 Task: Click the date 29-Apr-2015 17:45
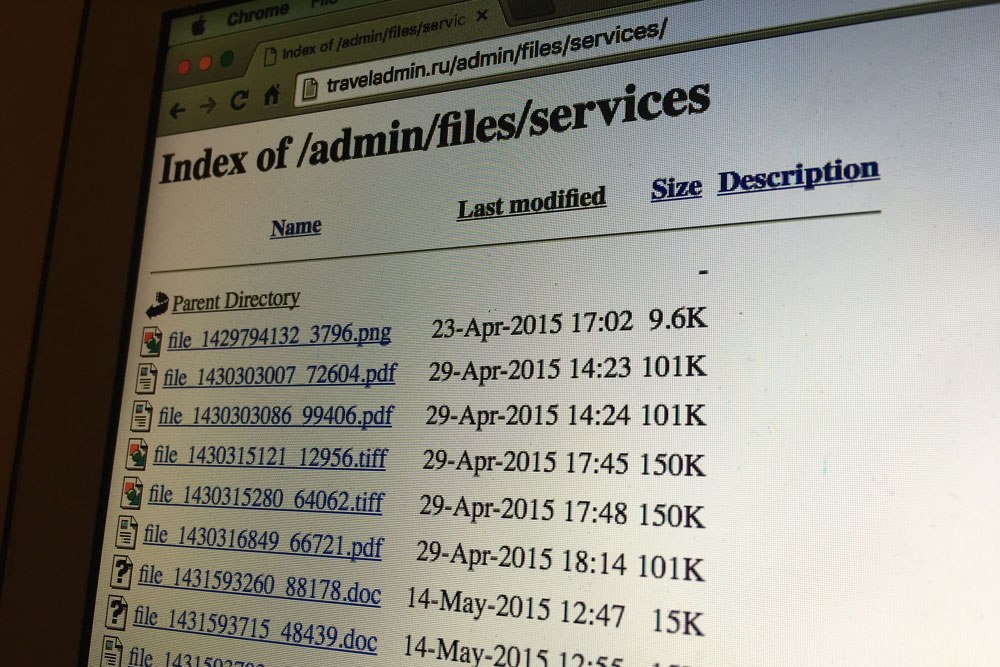[526, 462]
